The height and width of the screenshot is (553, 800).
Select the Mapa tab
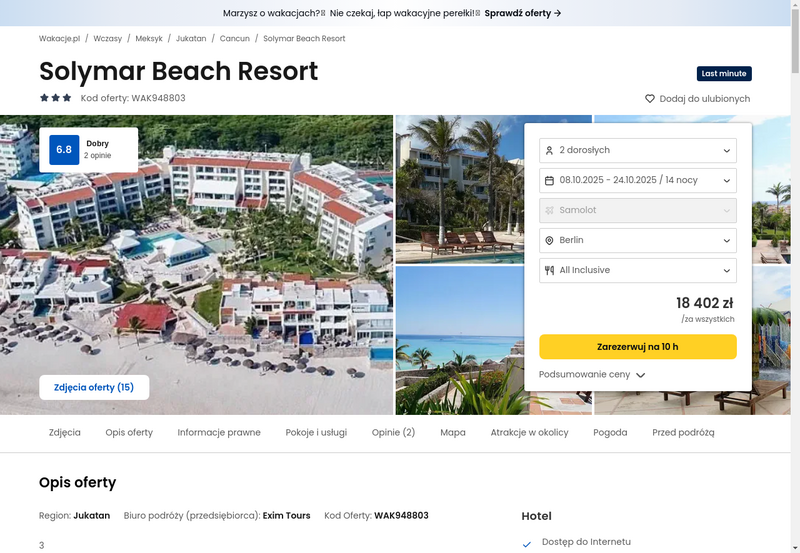tap(453, 432)
